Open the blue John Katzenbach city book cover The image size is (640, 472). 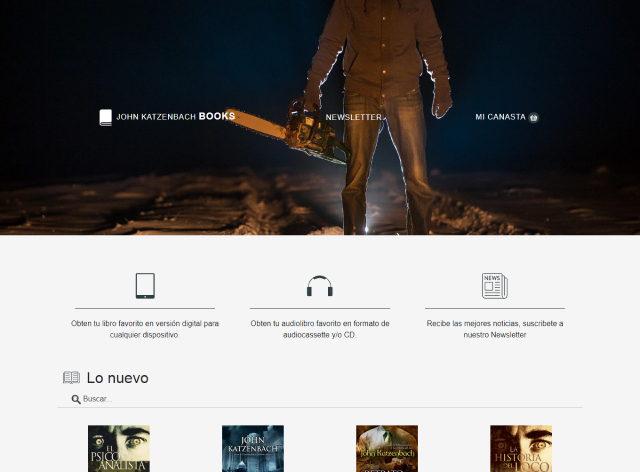tap(253, 448)
